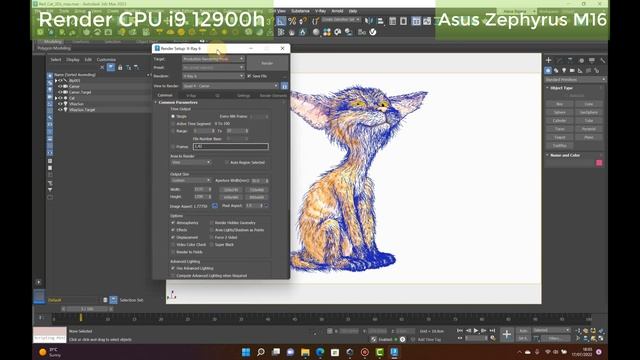Expand the Cat tree item
Viewport: 640px width, 360px height.
pyautogui.click(x=56, y=98)
